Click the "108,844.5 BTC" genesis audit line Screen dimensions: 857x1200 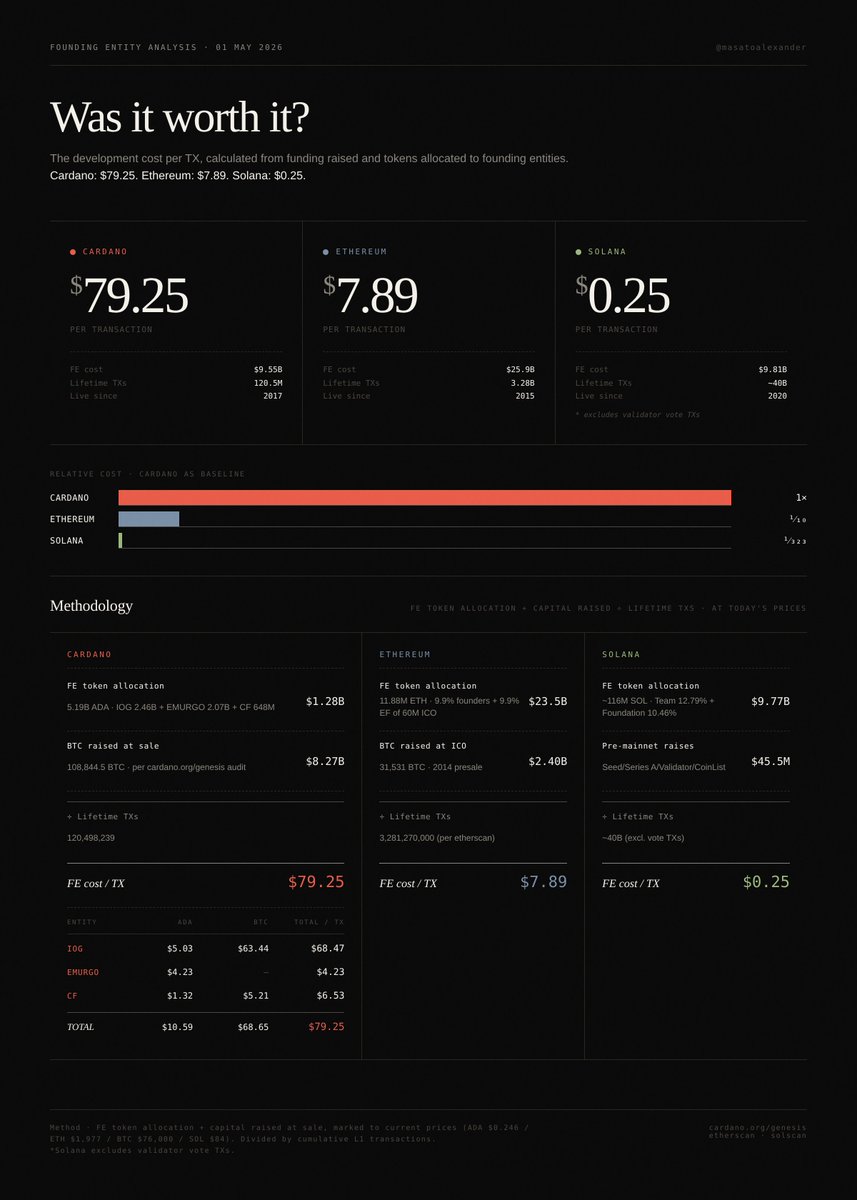point(156,767)
